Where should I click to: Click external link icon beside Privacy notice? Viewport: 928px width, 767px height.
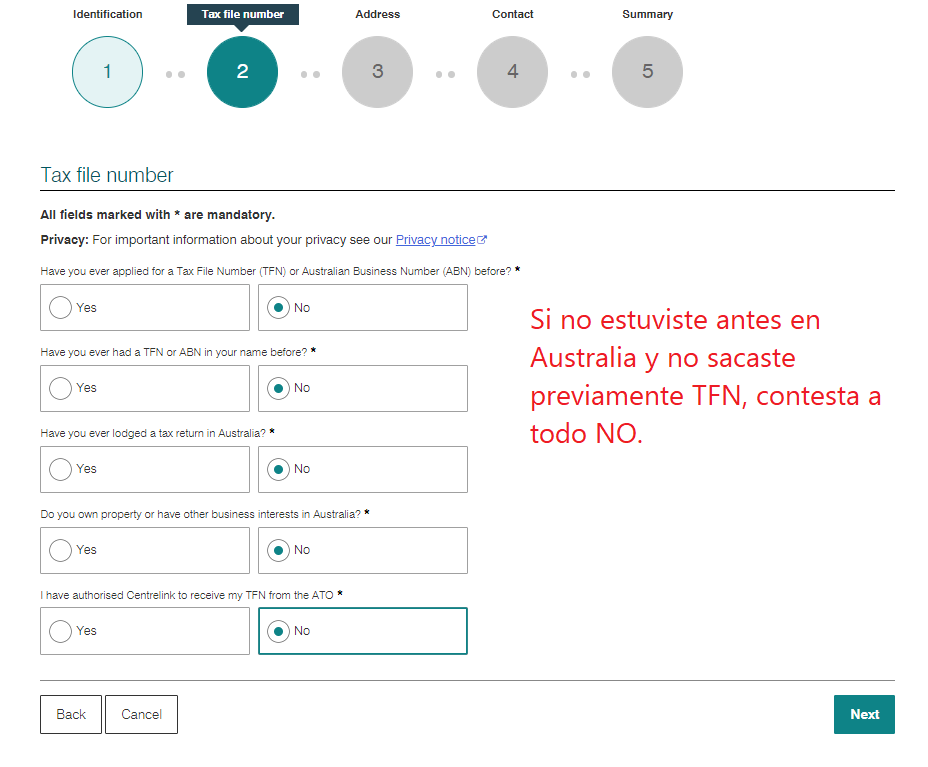482,240
